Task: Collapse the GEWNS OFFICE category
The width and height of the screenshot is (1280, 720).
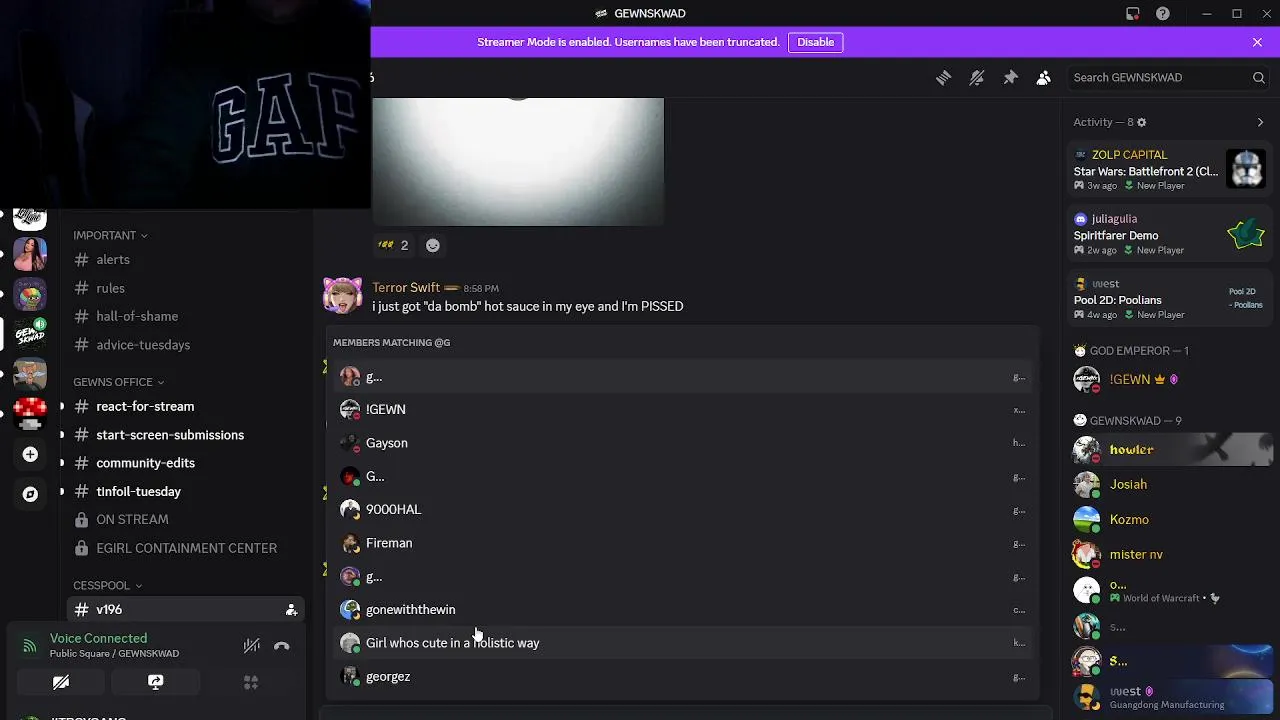Action: coord(118,382)
